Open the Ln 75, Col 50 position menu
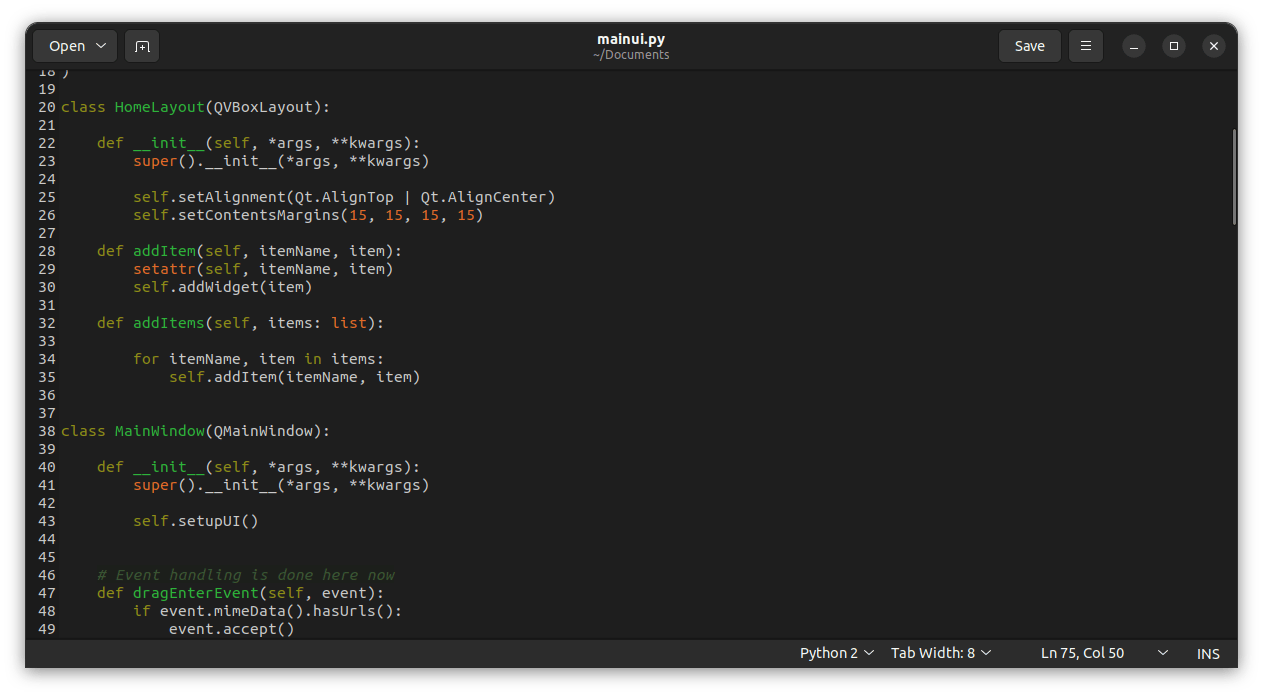Image resolution: width=1263 pixels, height=696 pixels. point(1104,653)
